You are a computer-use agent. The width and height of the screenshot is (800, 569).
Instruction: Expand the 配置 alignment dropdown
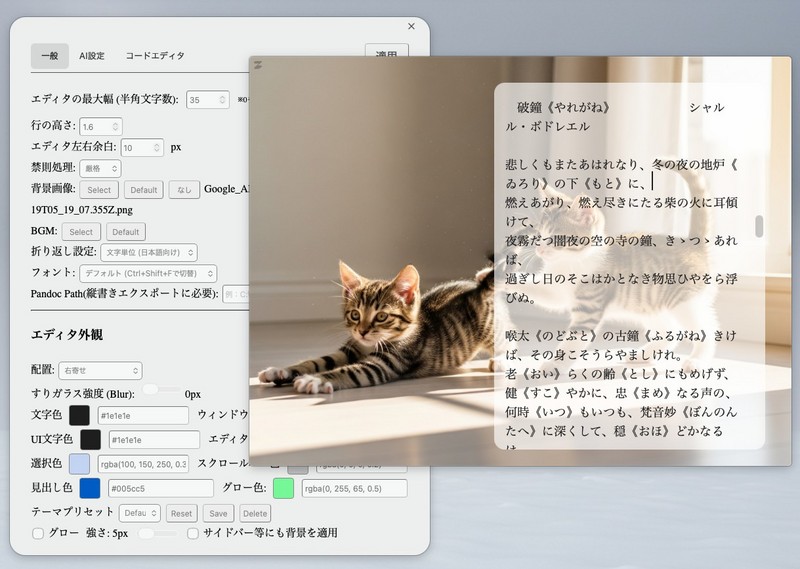click(100, 370)
